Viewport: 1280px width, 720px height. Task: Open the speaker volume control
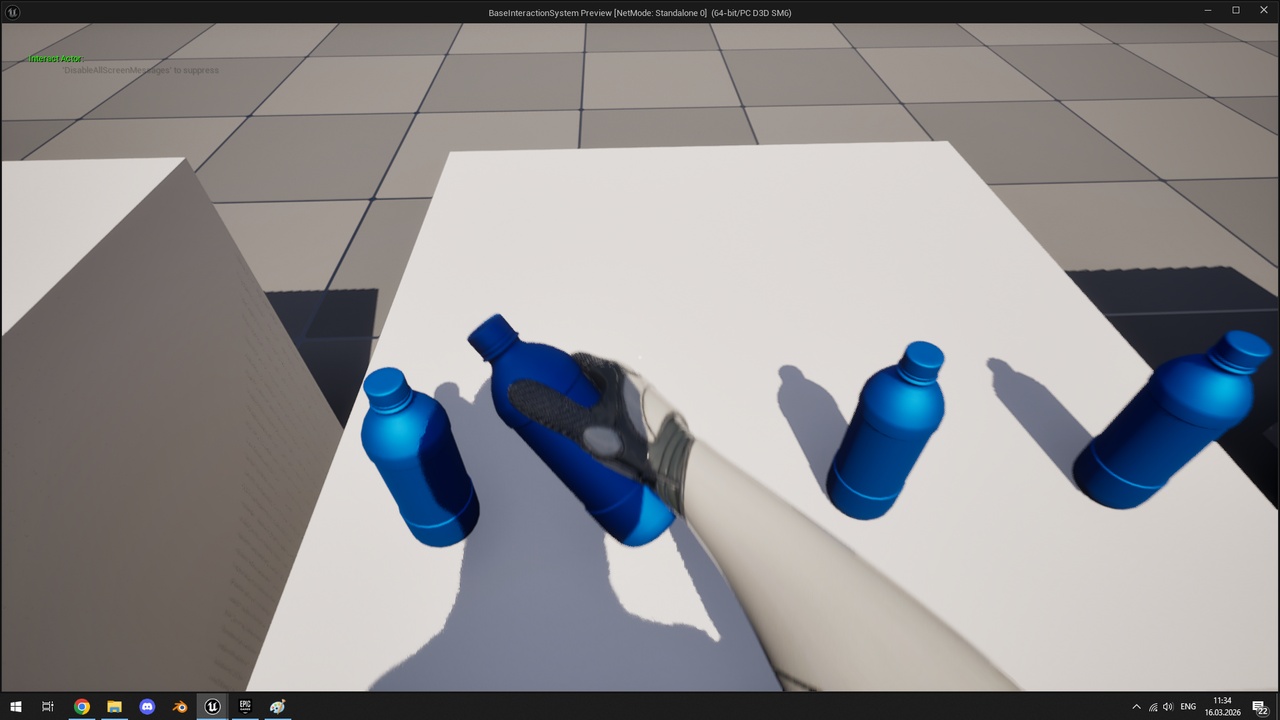(x=1168, y=707)
